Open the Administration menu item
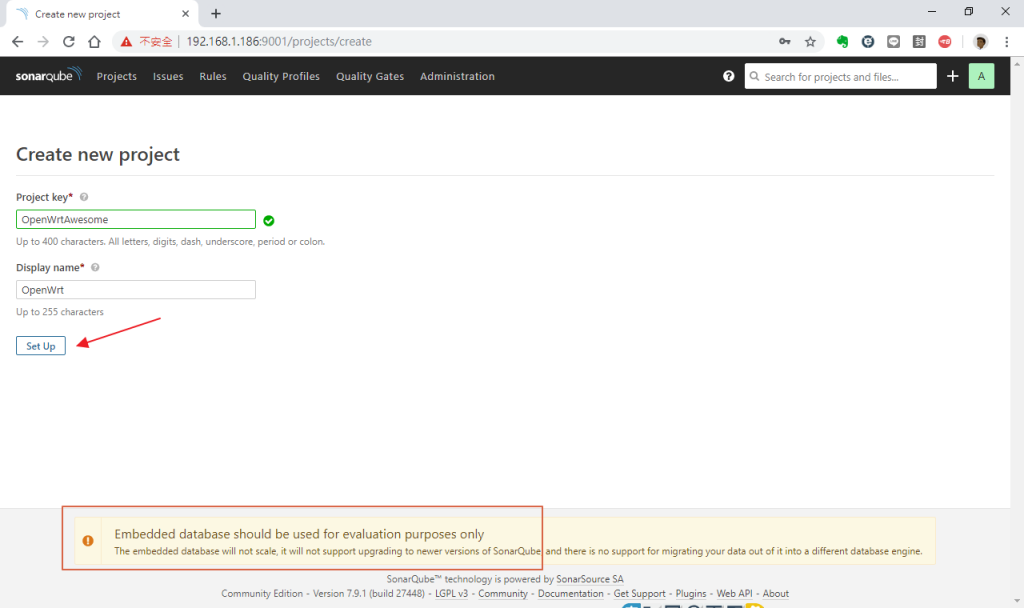The width and height of the screenshot is (1024, 608). pos(457,76)
